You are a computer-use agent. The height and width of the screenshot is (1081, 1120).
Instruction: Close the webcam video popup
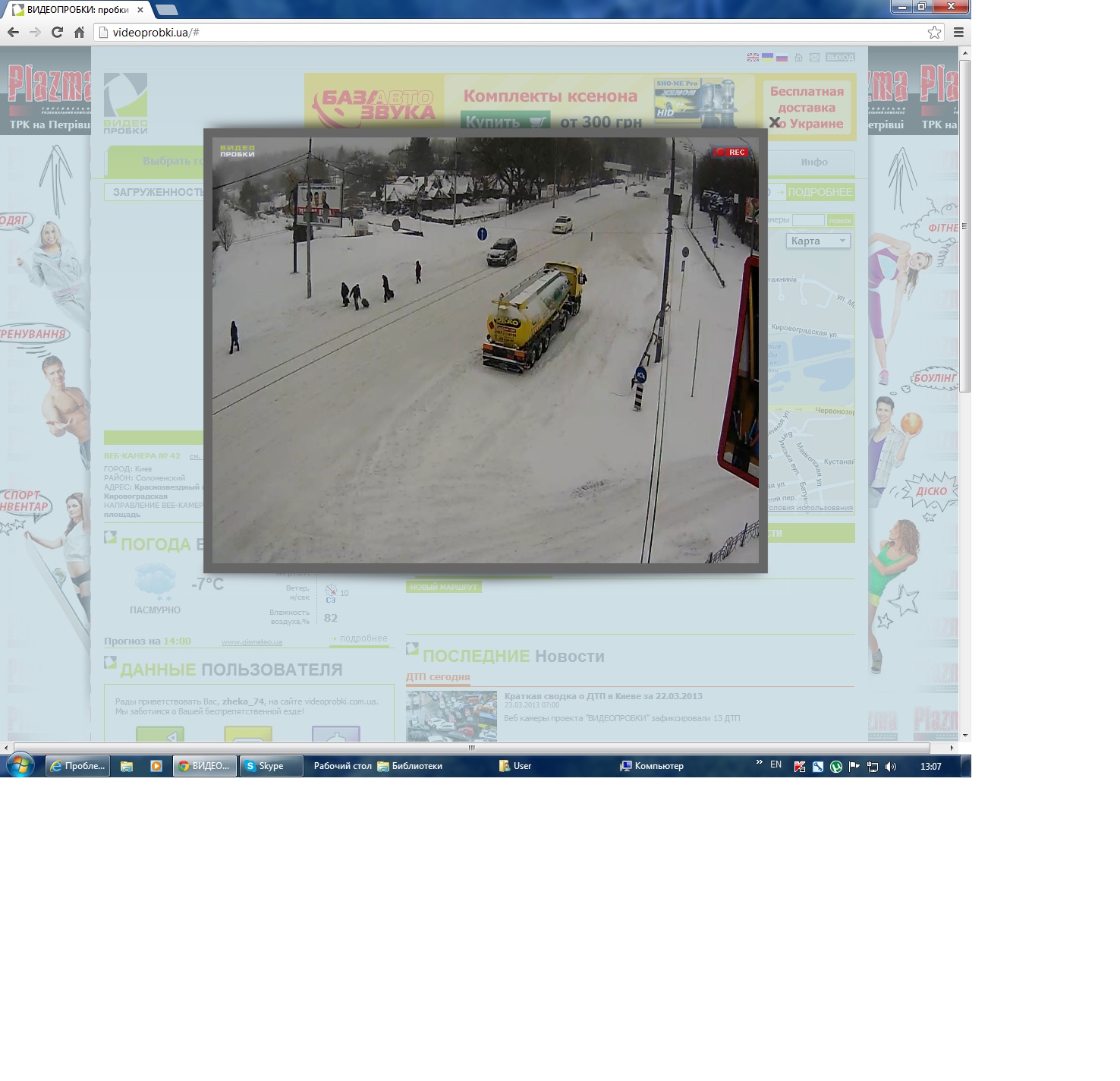pos(774,122)
